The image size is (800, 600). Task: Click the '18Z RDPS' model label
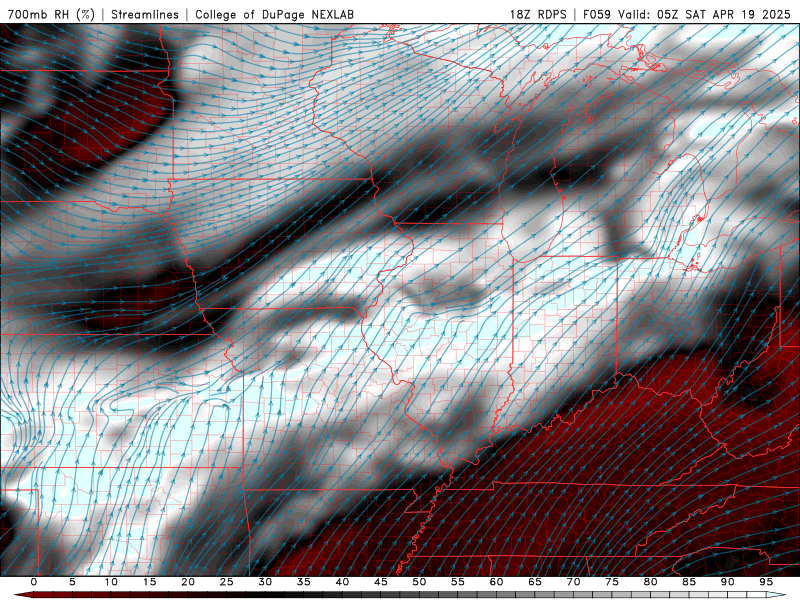pos(538,14)
